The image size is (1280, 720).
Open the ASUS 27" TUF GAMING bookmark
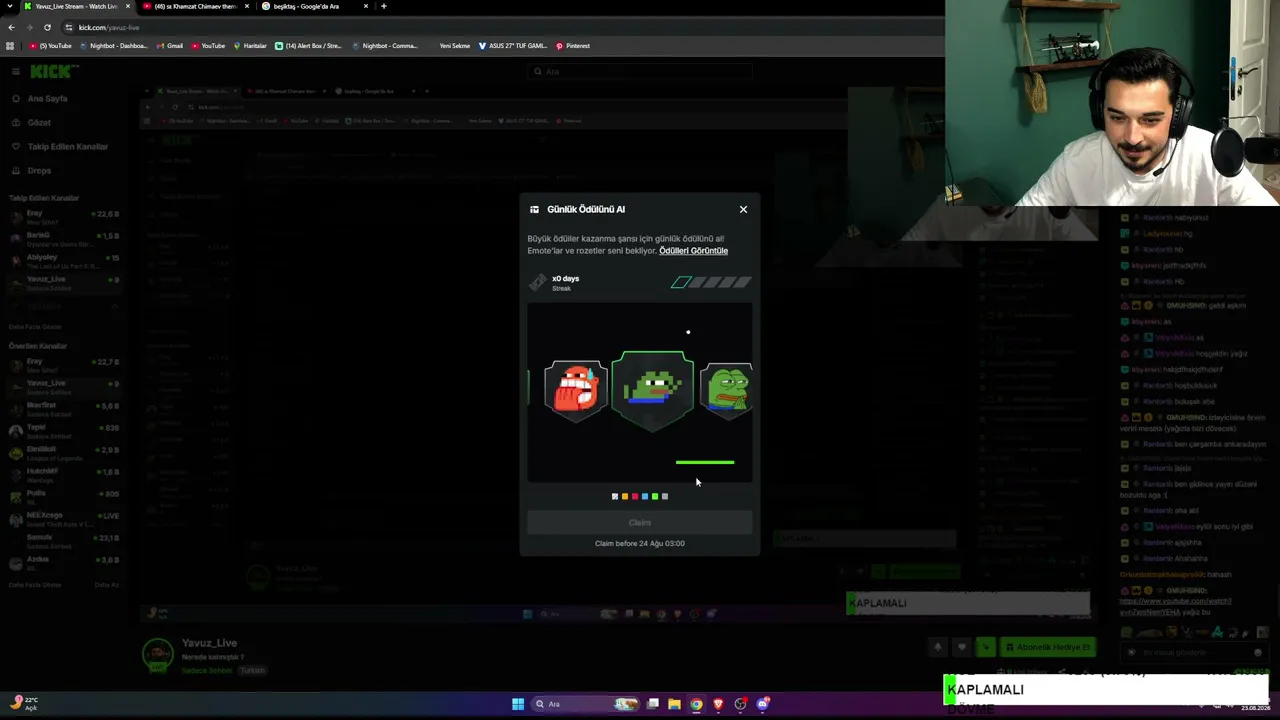pyautogui.click(x=513, y=46)
